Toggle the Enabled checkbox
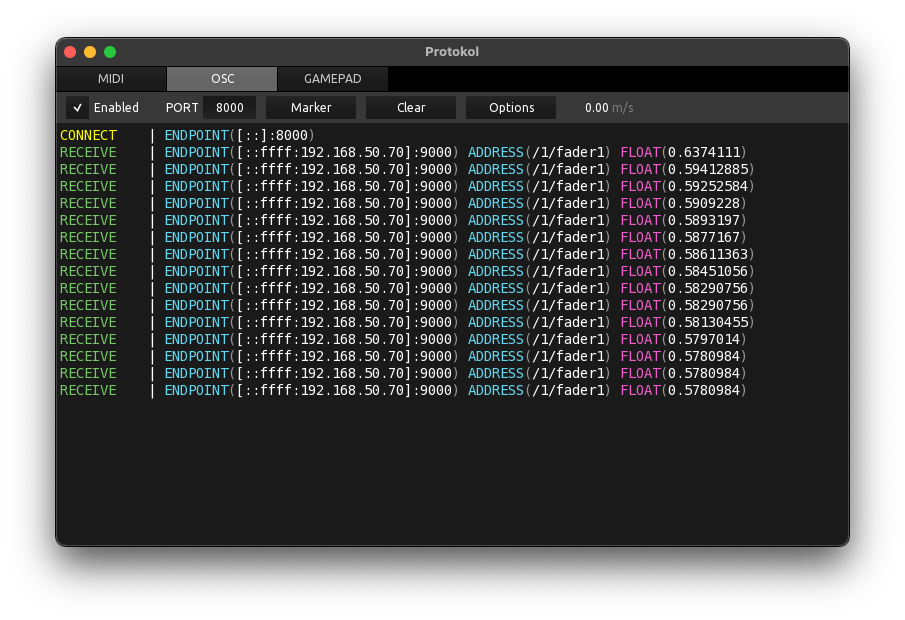Screen dimensions: 905x620 (x=77, y=107)
